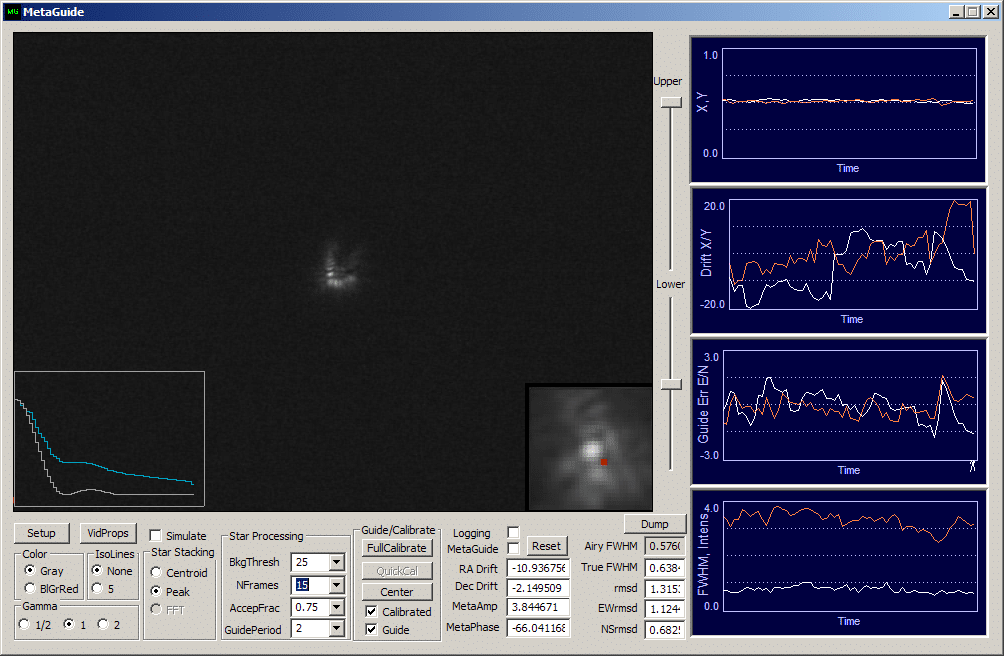Click the Upper threshold slider handle
The width and height of the screenshot is (1004, 656).
click(671, 101)
